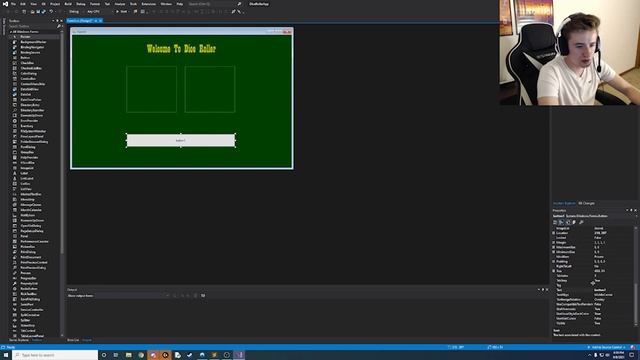Pick the DateTimePicker toolbox item
Image resolution: width=640 pixels, height=360 pixels.
tap(31, 100)
